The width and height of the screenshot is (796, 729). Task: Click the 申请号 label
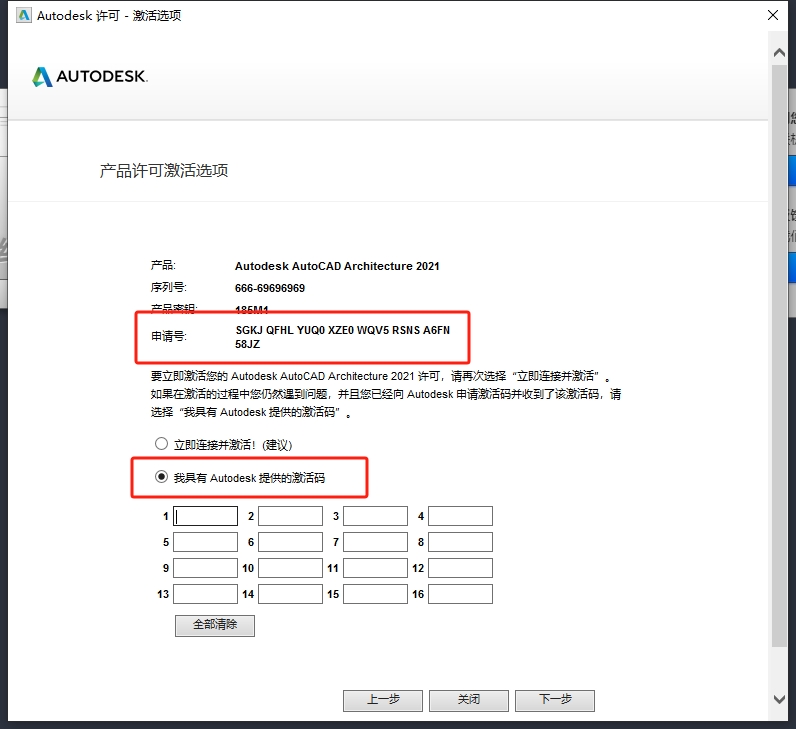pyautogui.click(x=169, y=336)
